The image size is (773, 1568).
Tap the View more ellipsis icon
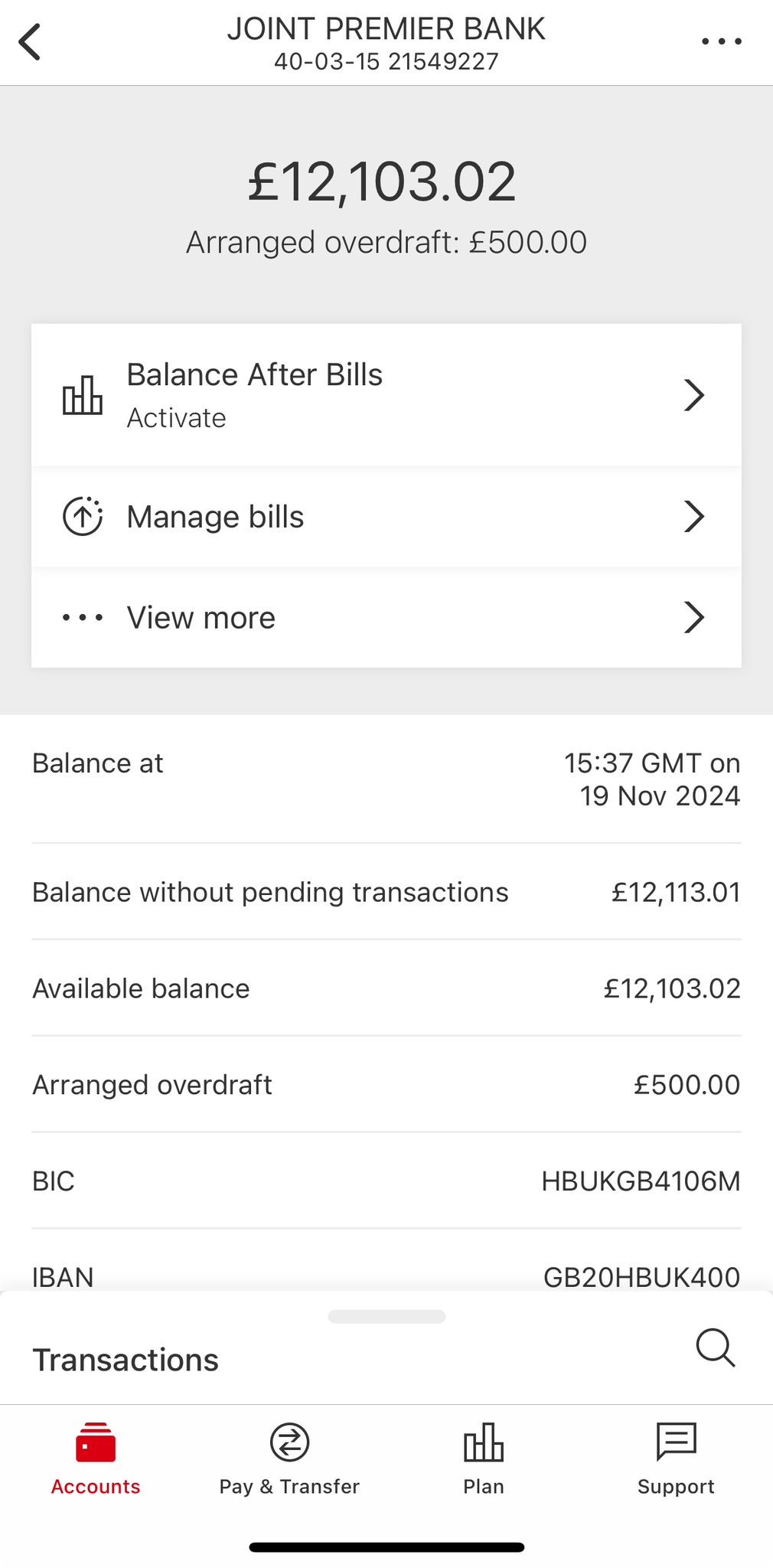[x=82, y=617]
